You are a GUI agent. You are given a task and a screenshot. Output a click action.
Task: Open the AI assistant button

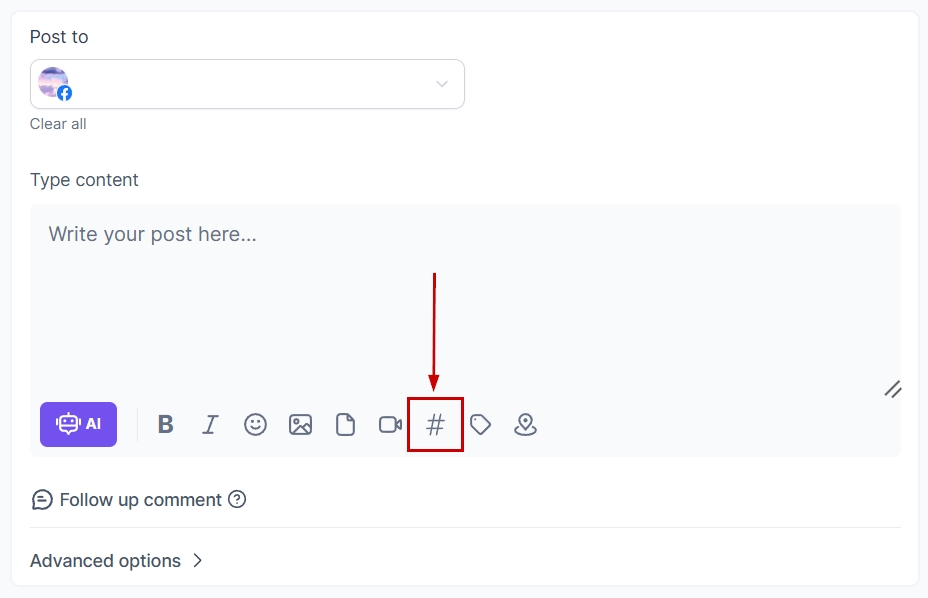[x=78, y=424]
